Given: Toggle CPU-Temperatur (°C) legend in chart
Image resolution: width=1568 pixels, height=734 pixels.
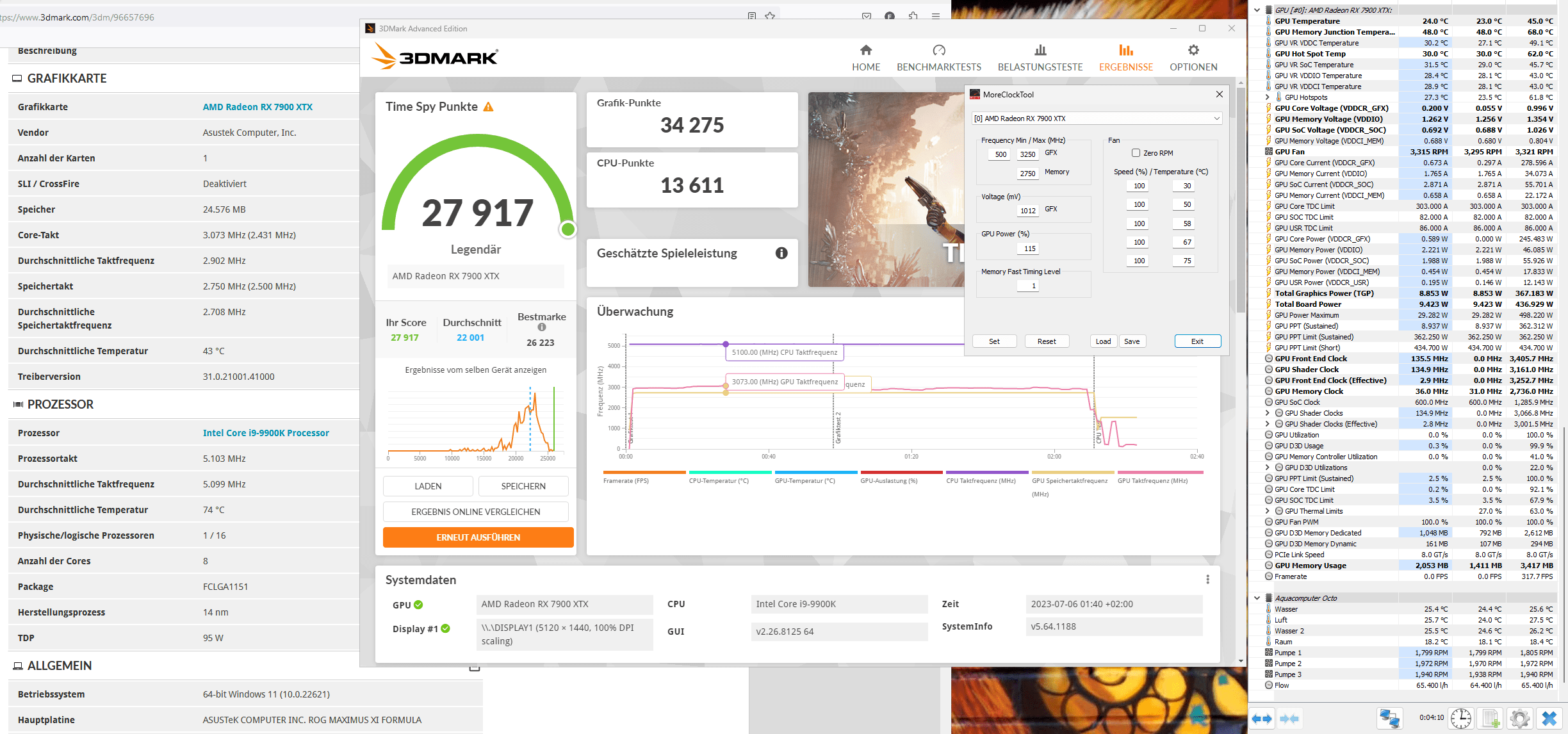Looking at the screenshot, I should (730, 477).
